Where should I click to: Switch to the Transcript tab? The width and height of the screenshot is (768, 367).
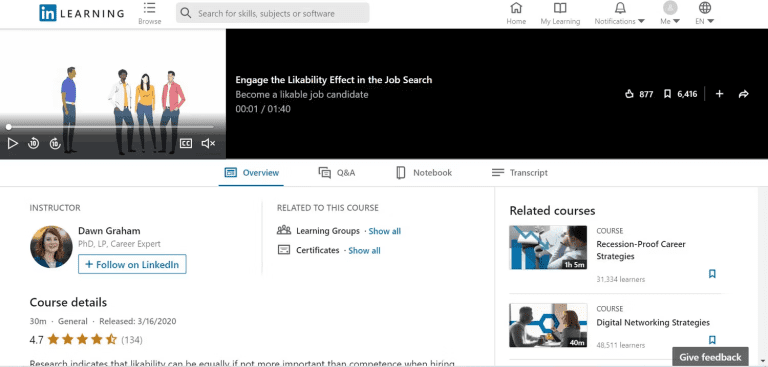coord(520,172)
